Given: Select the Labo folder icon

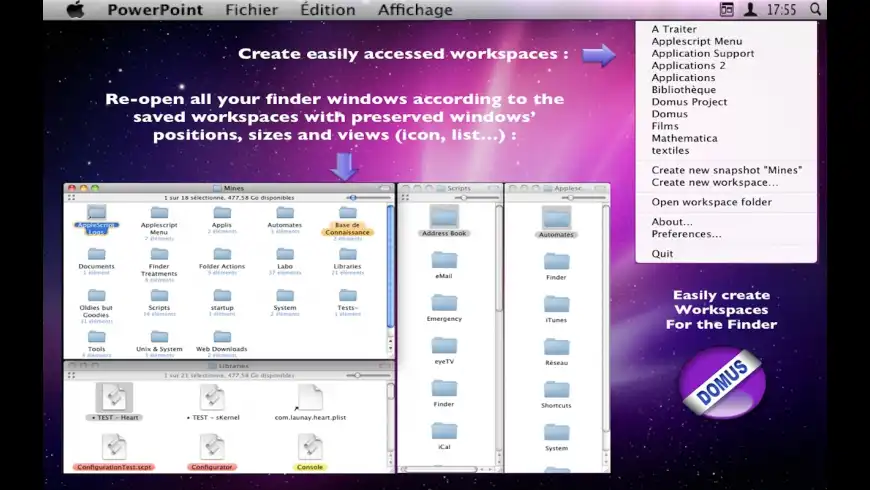Looking at the screenshot, I should pyautogui.click(x=285, y=261).
